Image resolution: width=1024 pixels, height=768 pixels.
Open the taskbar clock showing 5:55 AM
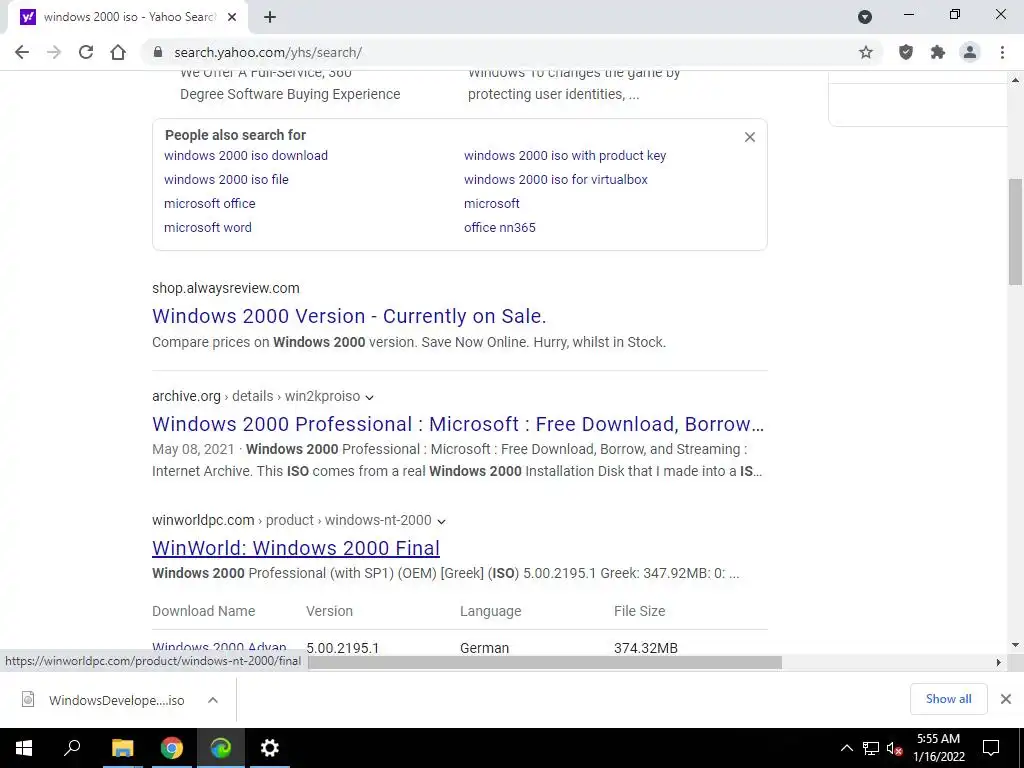[938, 748]
